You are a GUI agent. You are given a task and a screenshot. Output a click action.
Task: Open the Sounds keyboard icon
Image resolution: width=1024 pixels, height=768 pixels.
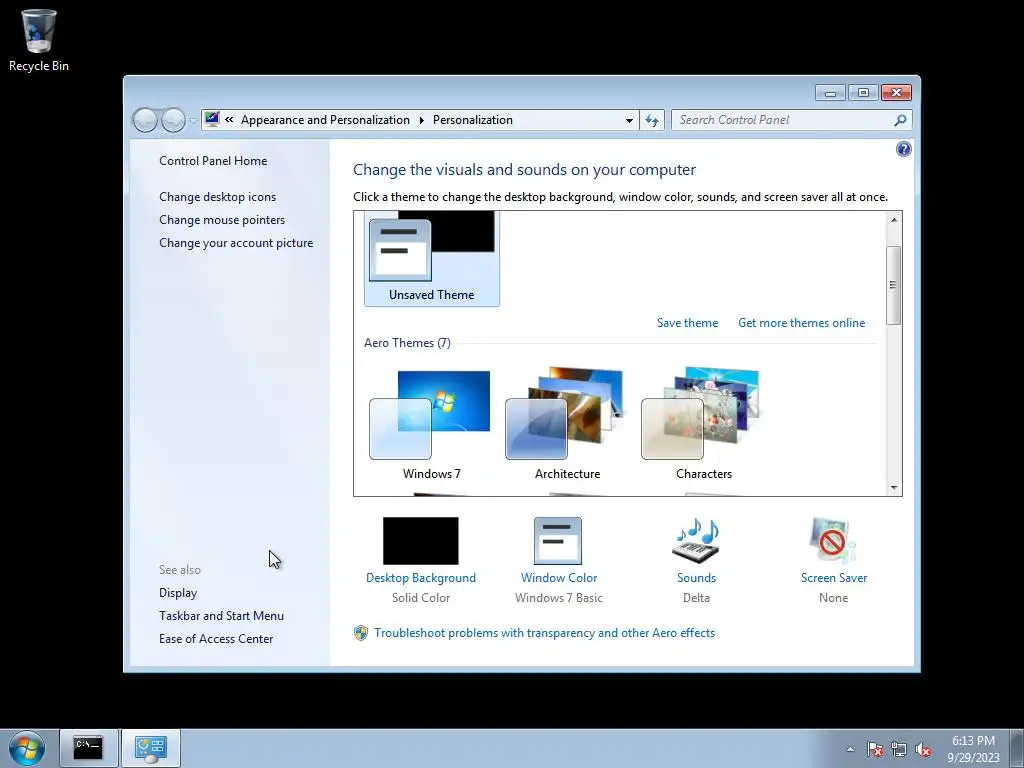click(696, 541)
